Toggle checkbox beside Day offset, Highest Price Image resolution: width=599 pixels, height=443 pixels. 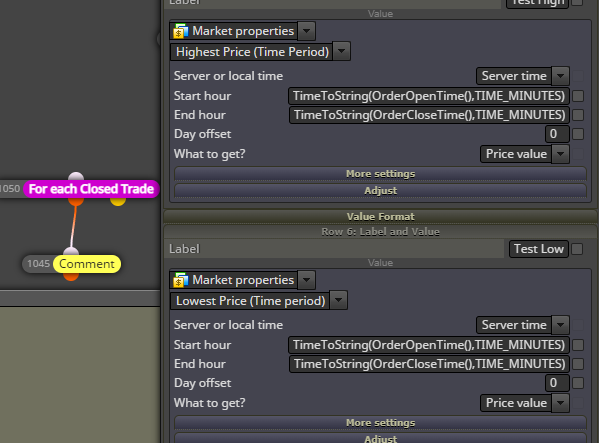tap(578, 134)
